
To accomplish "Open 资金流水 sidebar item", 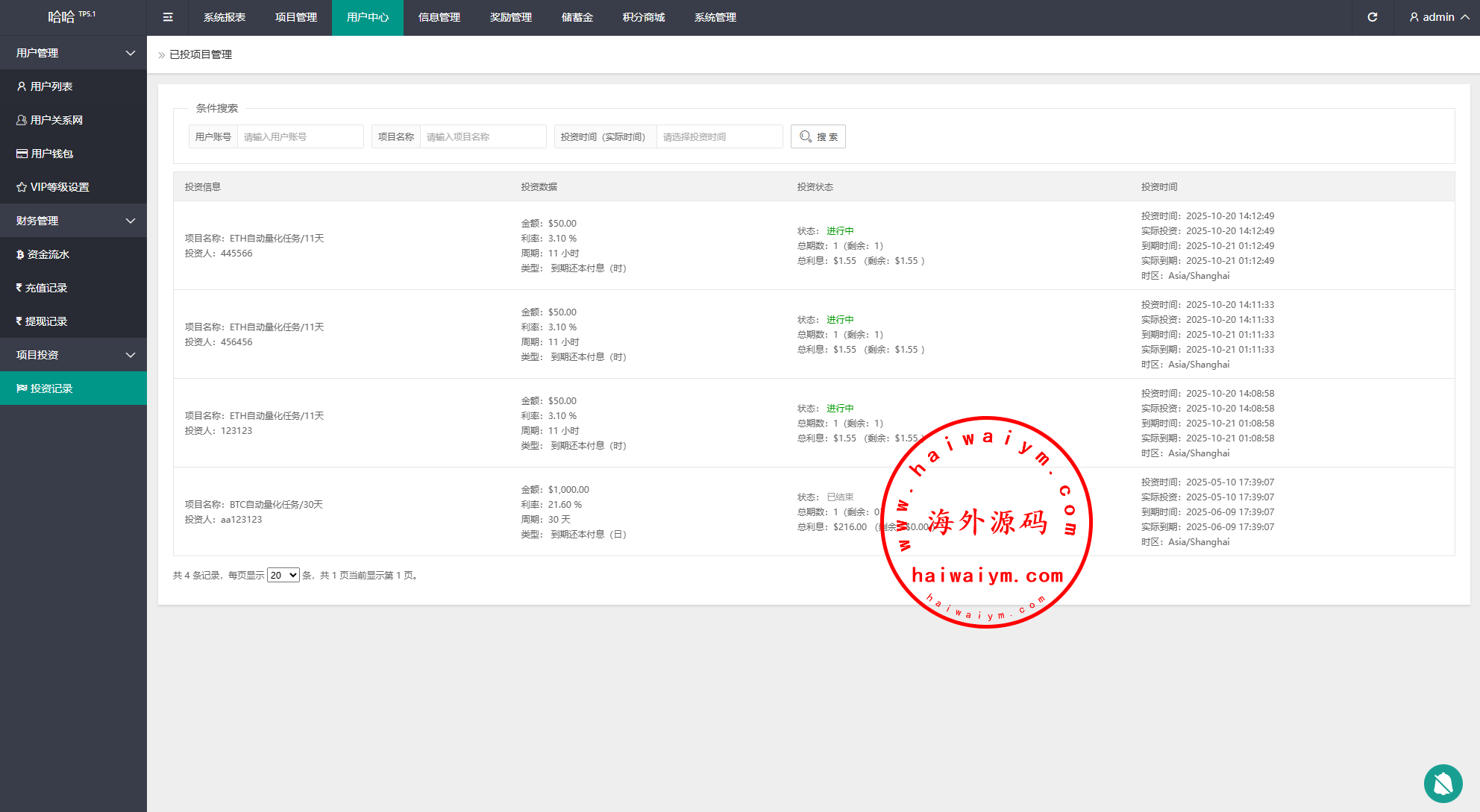I will pos(48,254).
